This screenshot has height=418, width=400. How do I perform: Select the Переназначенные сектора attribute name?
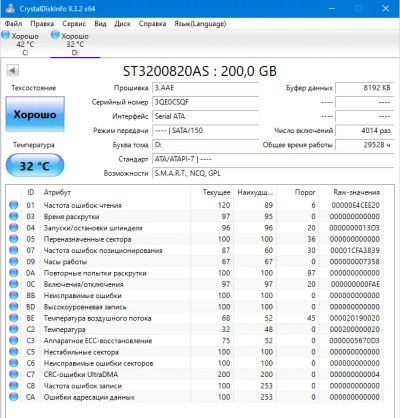pyautogui.click(x=87, y=239)
